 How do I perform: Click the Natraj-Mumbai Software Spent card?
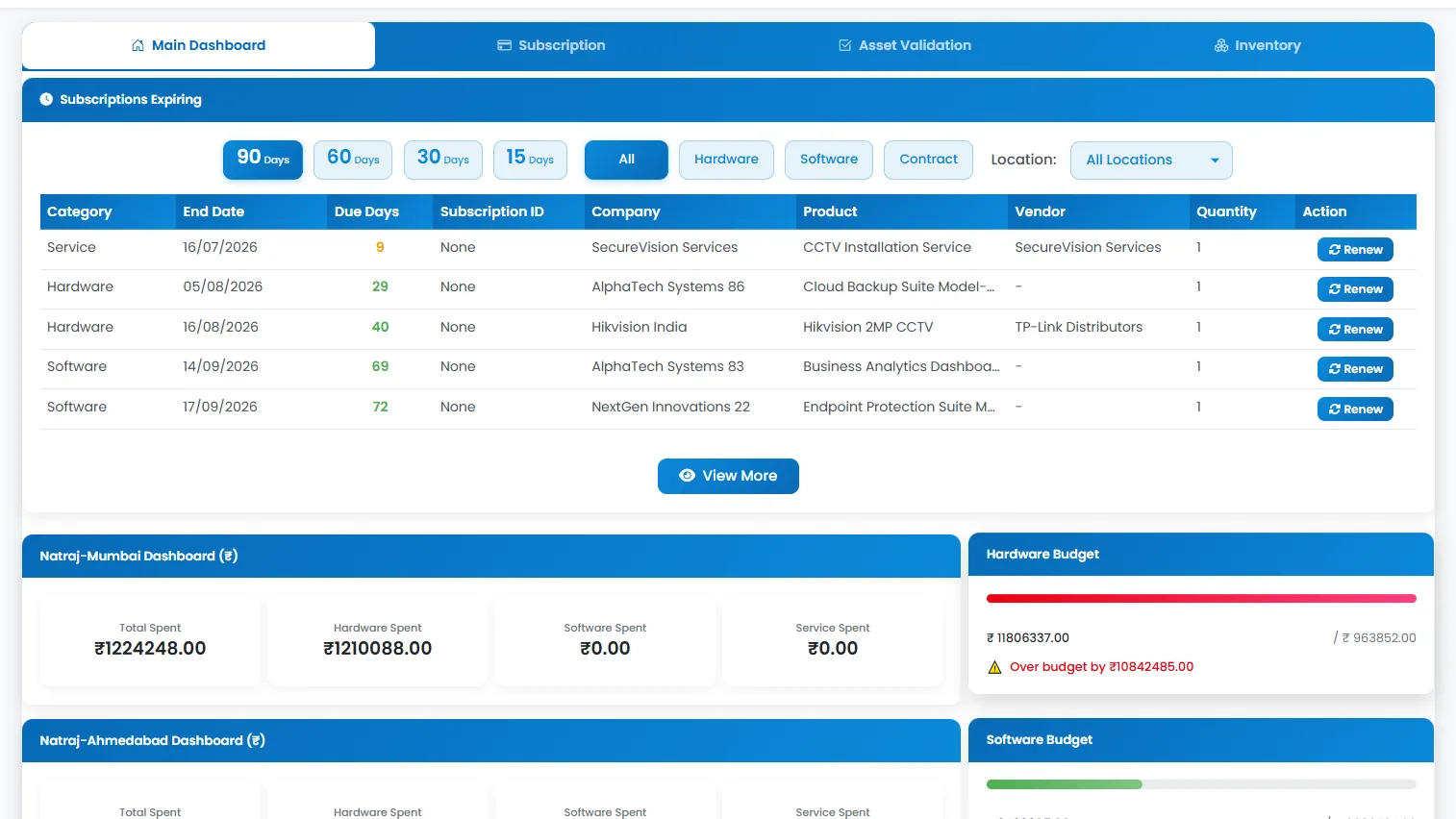click(605, 641)
